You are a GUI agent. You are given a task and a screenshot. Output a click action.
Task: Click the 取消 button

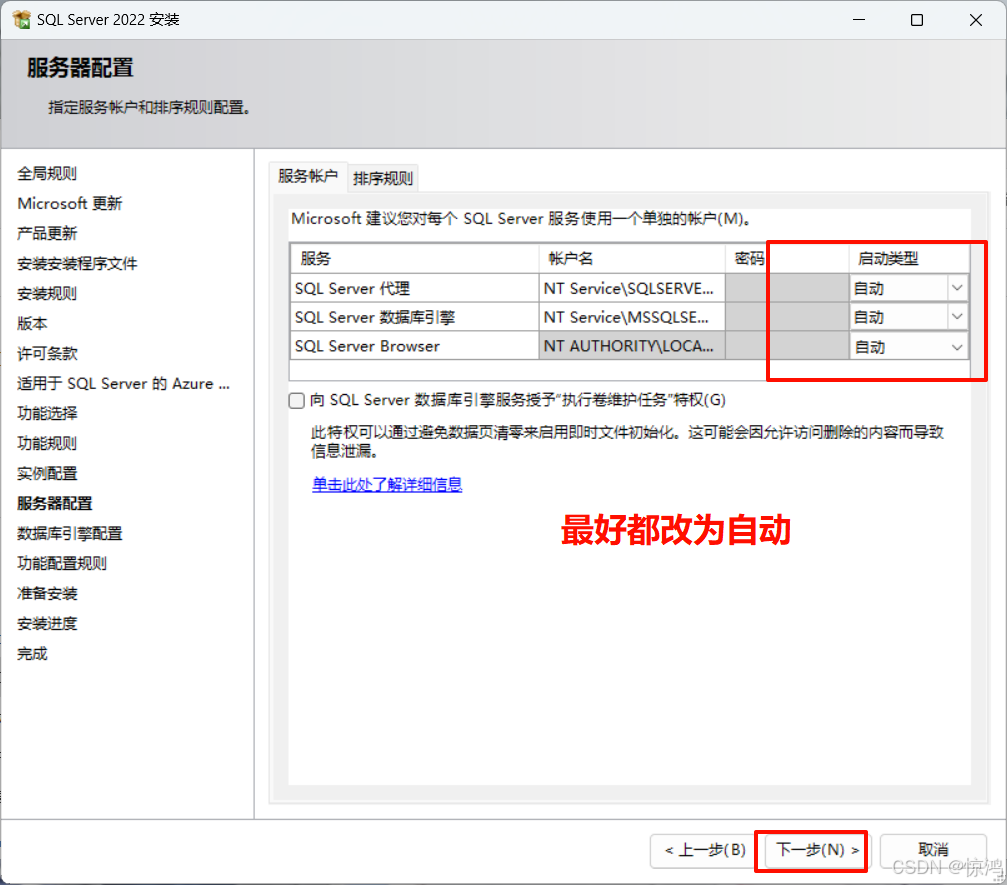(x=932, y=851)
